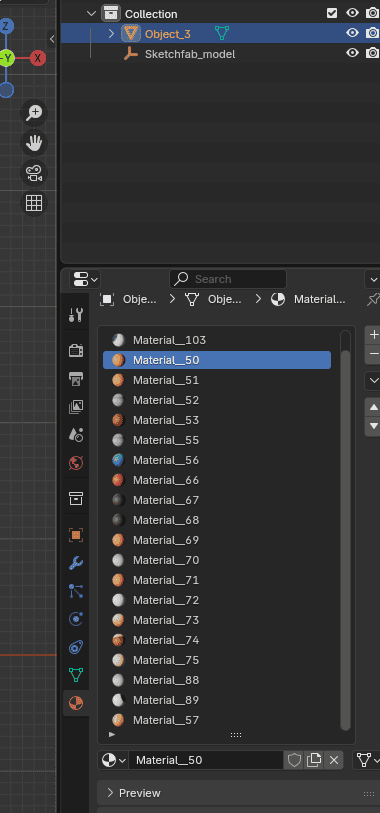
Task: Hide Sketchfab_model with its eye icon
Action: (353, 53)
